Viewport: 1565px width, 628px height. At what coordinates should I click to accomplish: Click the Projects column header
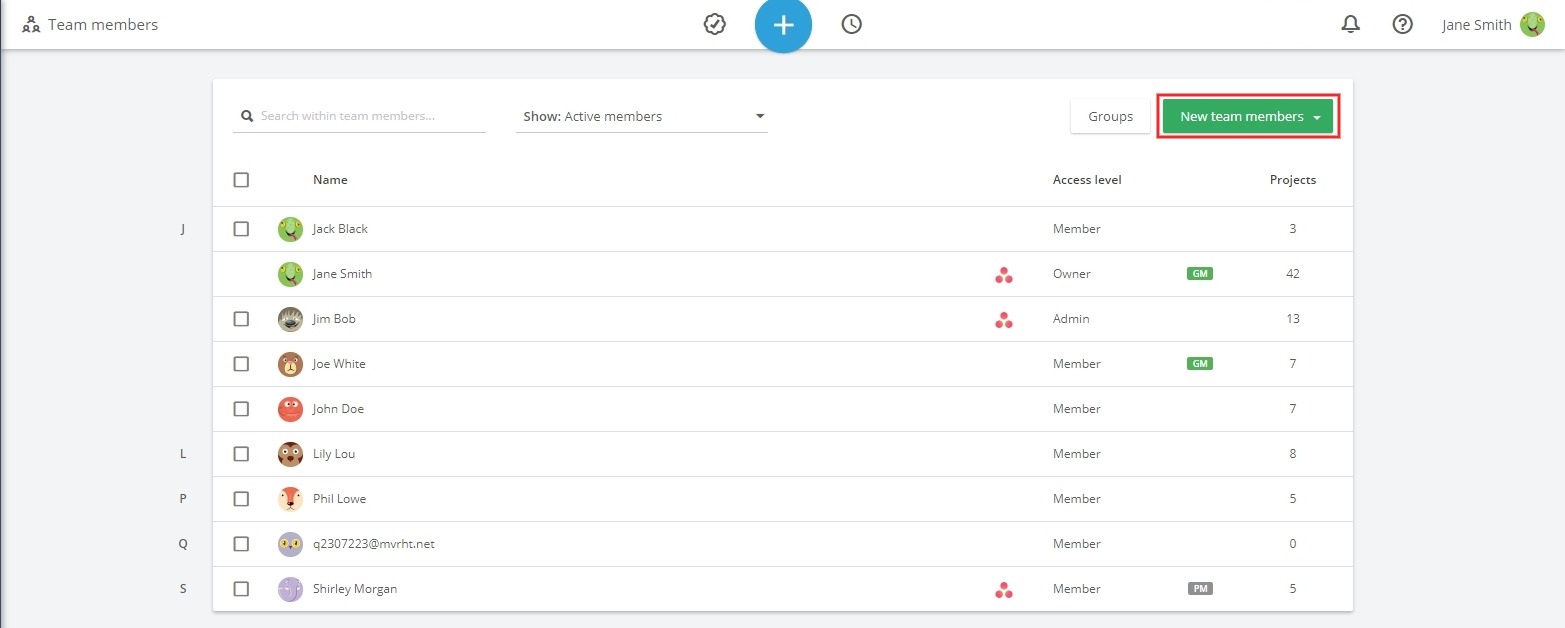1293,180
